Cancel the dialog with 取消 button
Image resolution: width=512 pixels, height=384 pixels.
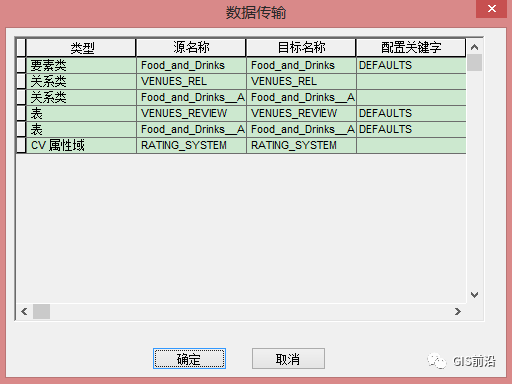pos(288,359)
